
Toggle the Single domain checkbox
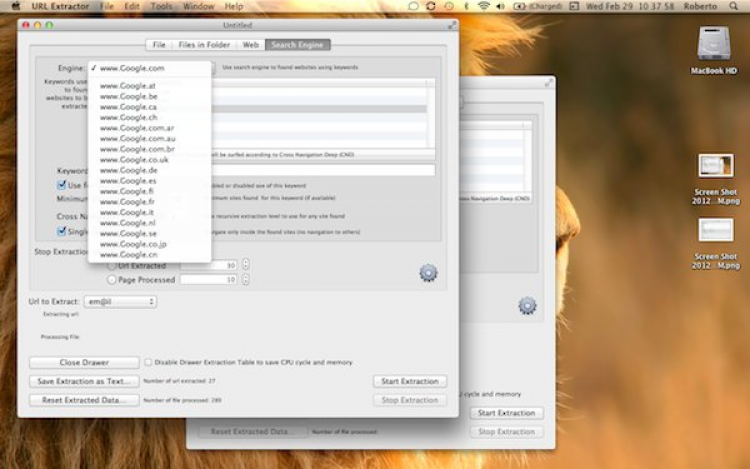click(x=61, y=231)
